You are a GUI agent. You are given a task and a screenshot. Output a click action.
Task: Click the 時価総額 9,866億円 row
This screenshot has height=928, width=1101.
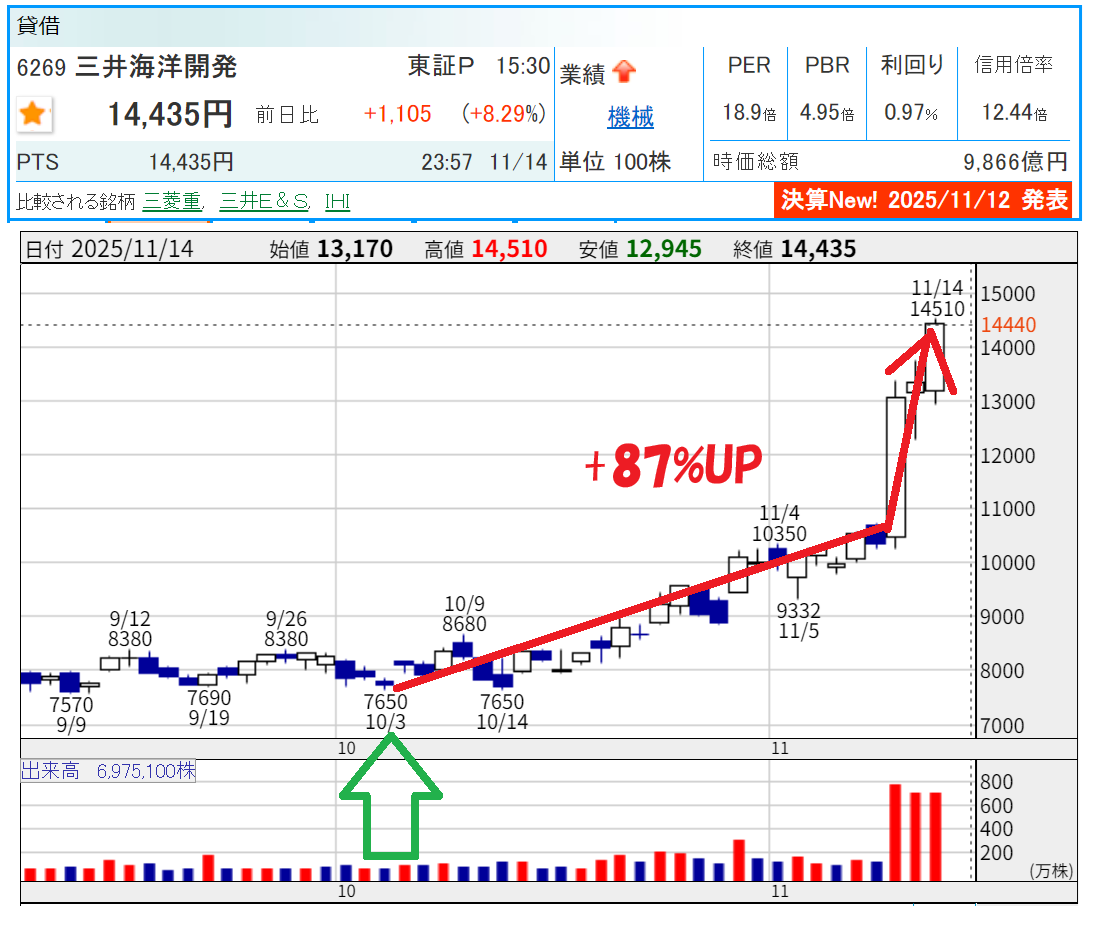click(x=890, y=162)
